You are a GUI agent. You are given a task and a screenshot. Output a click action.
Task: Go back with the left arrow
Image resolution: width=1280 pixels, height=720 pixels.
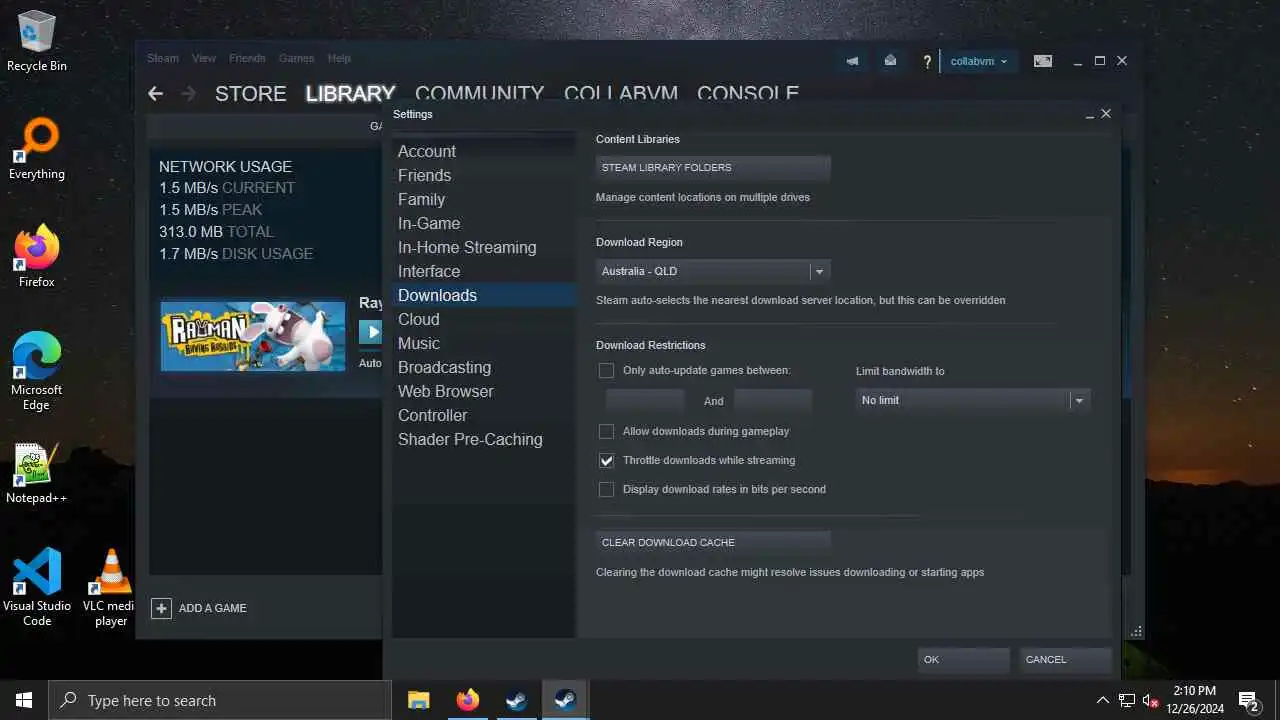pyautogui.click(x=155, y=93)
